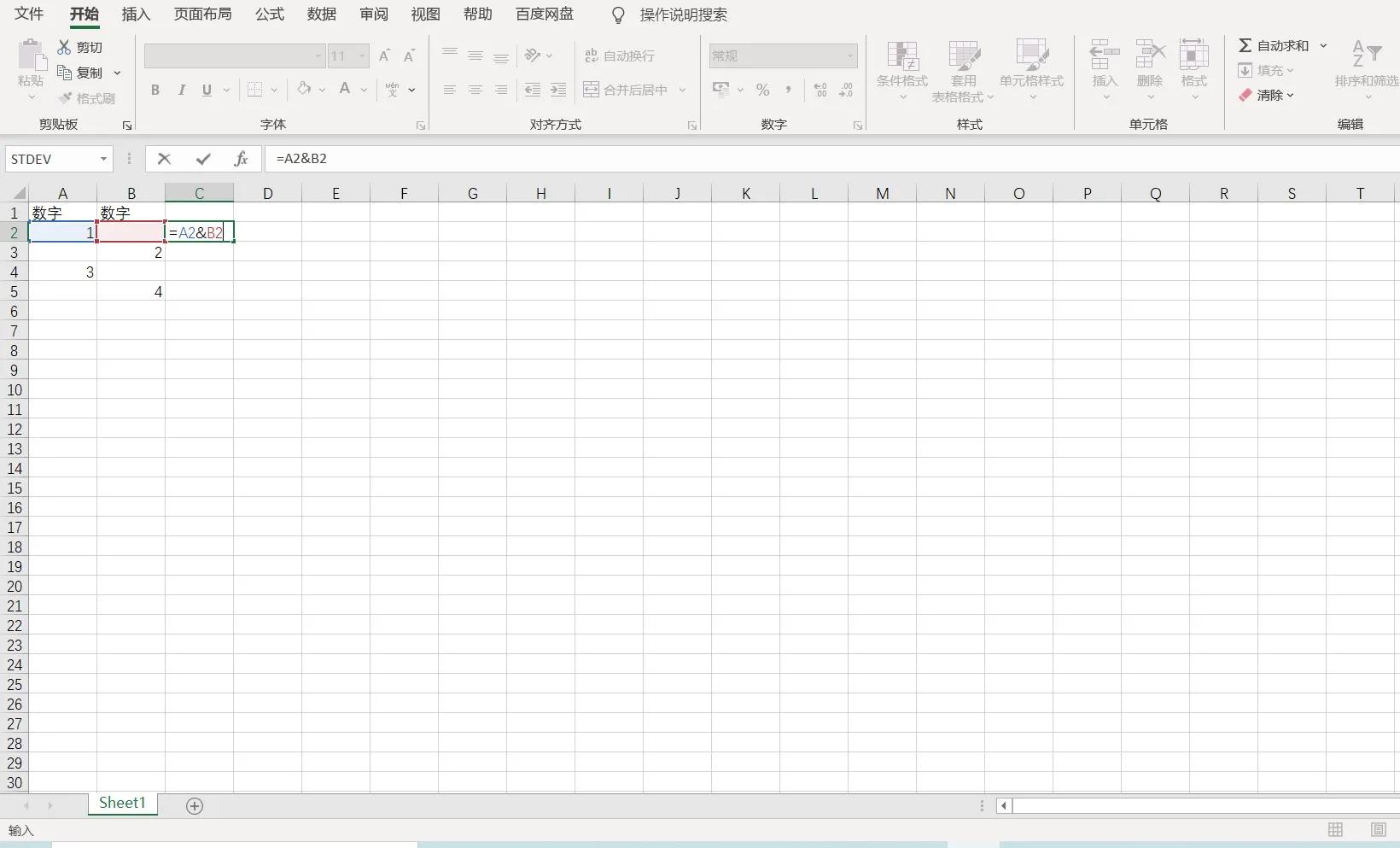Cancel formula entry with X icon
The image size is (1400, 848).
tap(165, 159)
